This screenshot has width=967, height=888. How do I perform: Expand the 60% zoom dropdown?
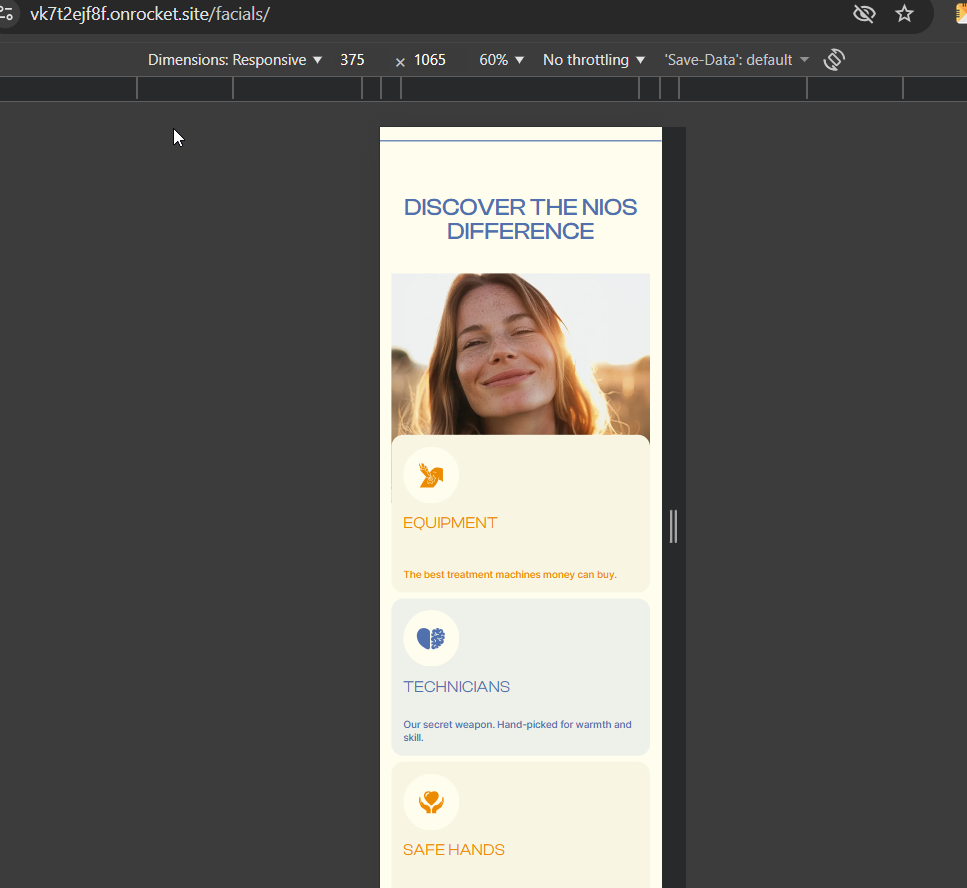(x=501, y=60)
